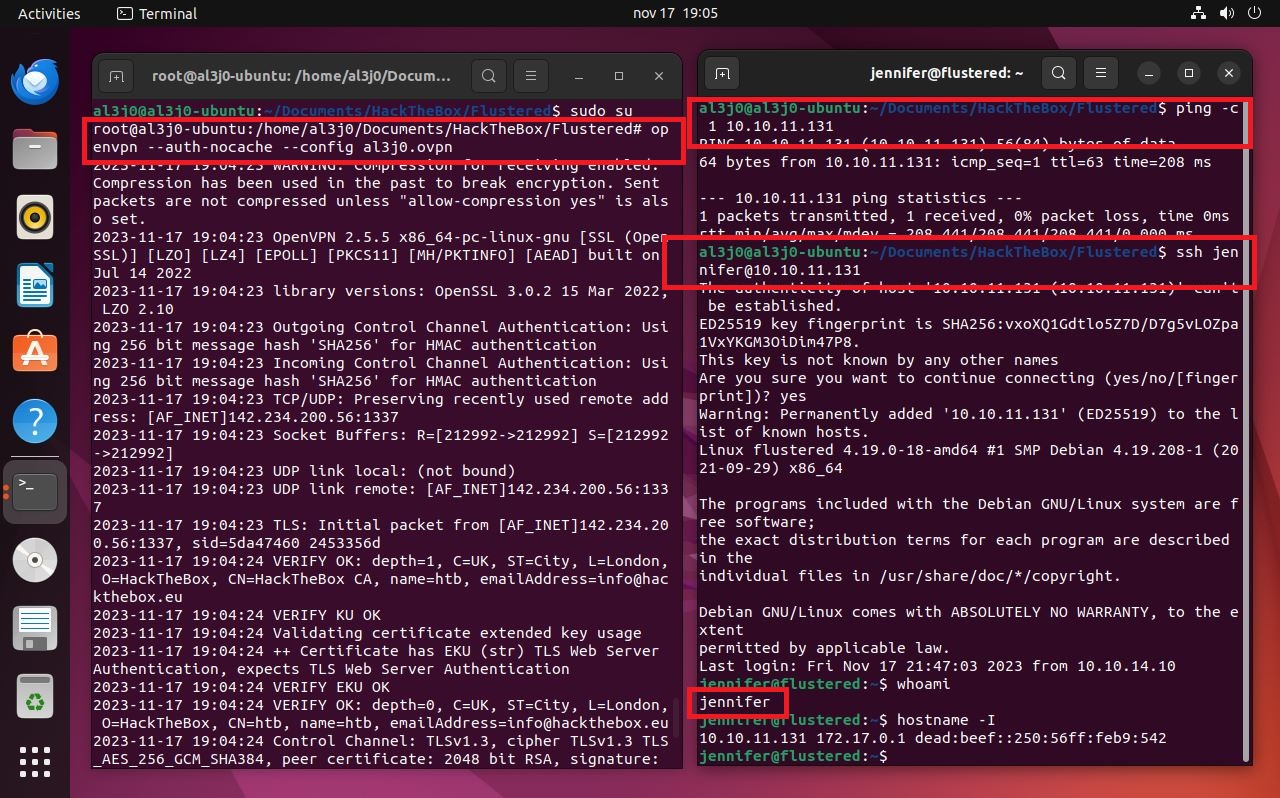
Task: Maximize the jennifer@flustered terminal window
Action: [x=1189, y=73]
